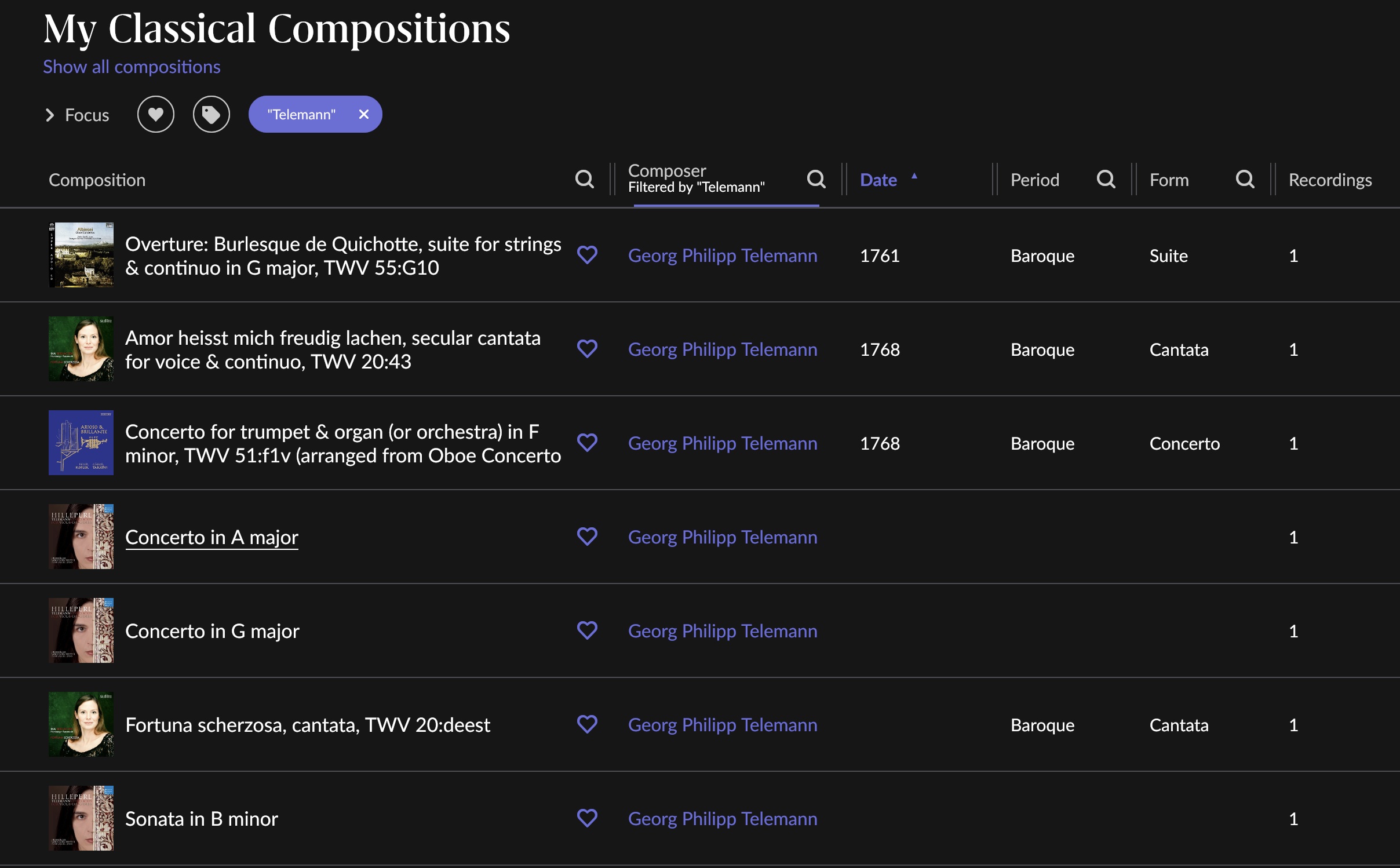
Task: Toggle heart on Fortuna scherzosa cantata
Action: coord(587,724)
